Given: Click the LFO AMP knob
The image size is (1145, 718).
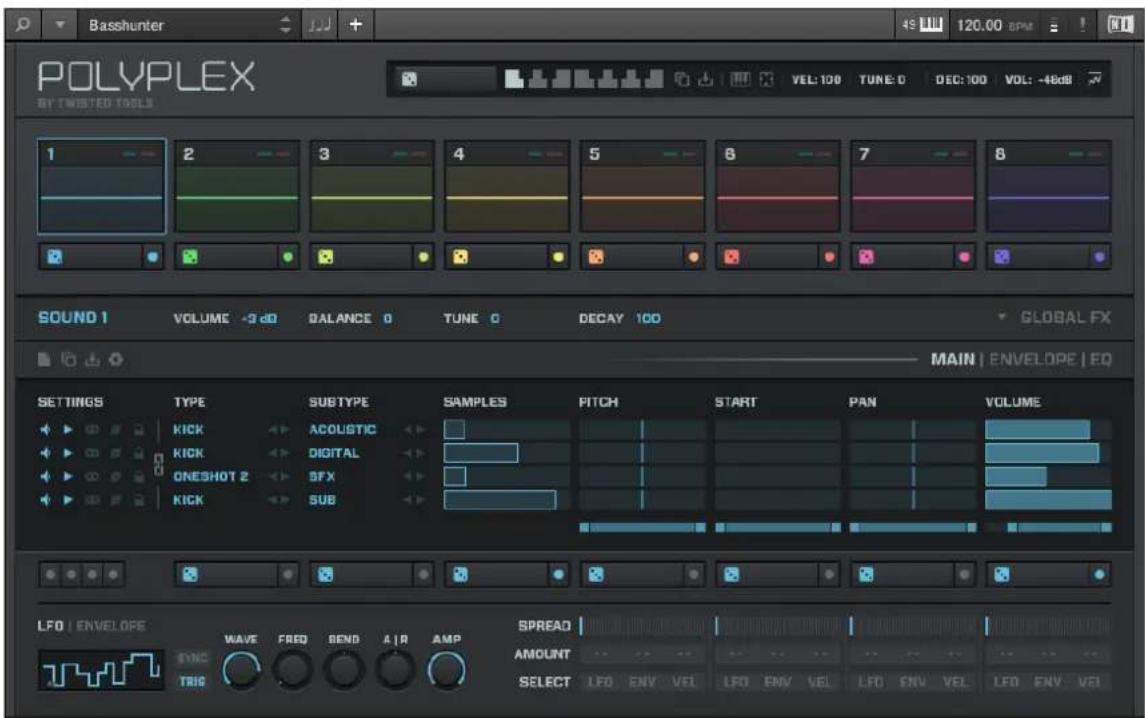Looking at the screenshot, I should tap(446, 670).
